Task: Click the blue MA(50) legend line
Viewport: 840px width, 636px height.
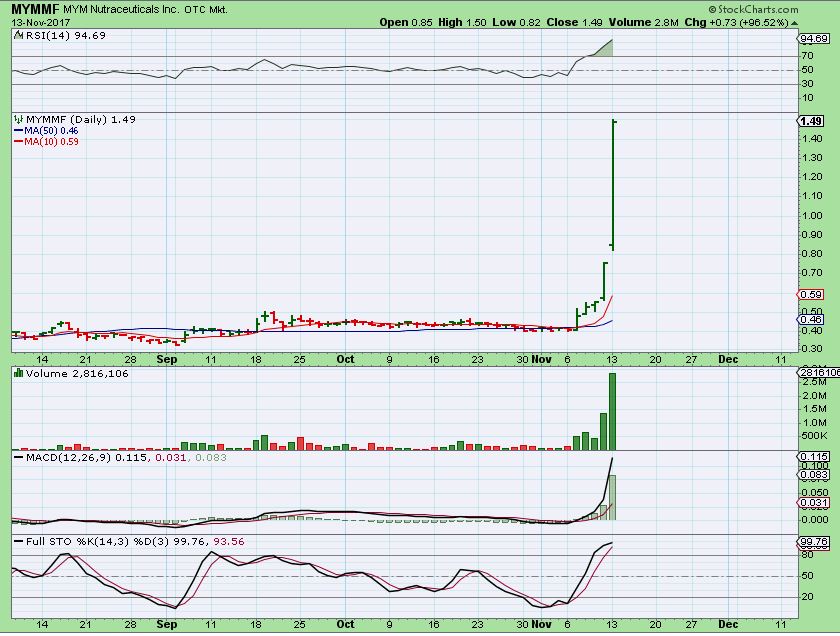Action: (x=15, y=131)
